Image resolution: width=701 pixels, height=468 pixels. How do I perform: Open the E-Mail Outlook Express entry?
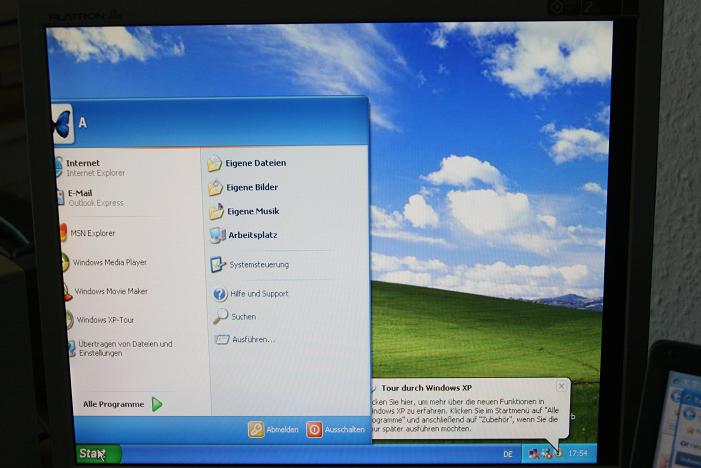point(91,198)
